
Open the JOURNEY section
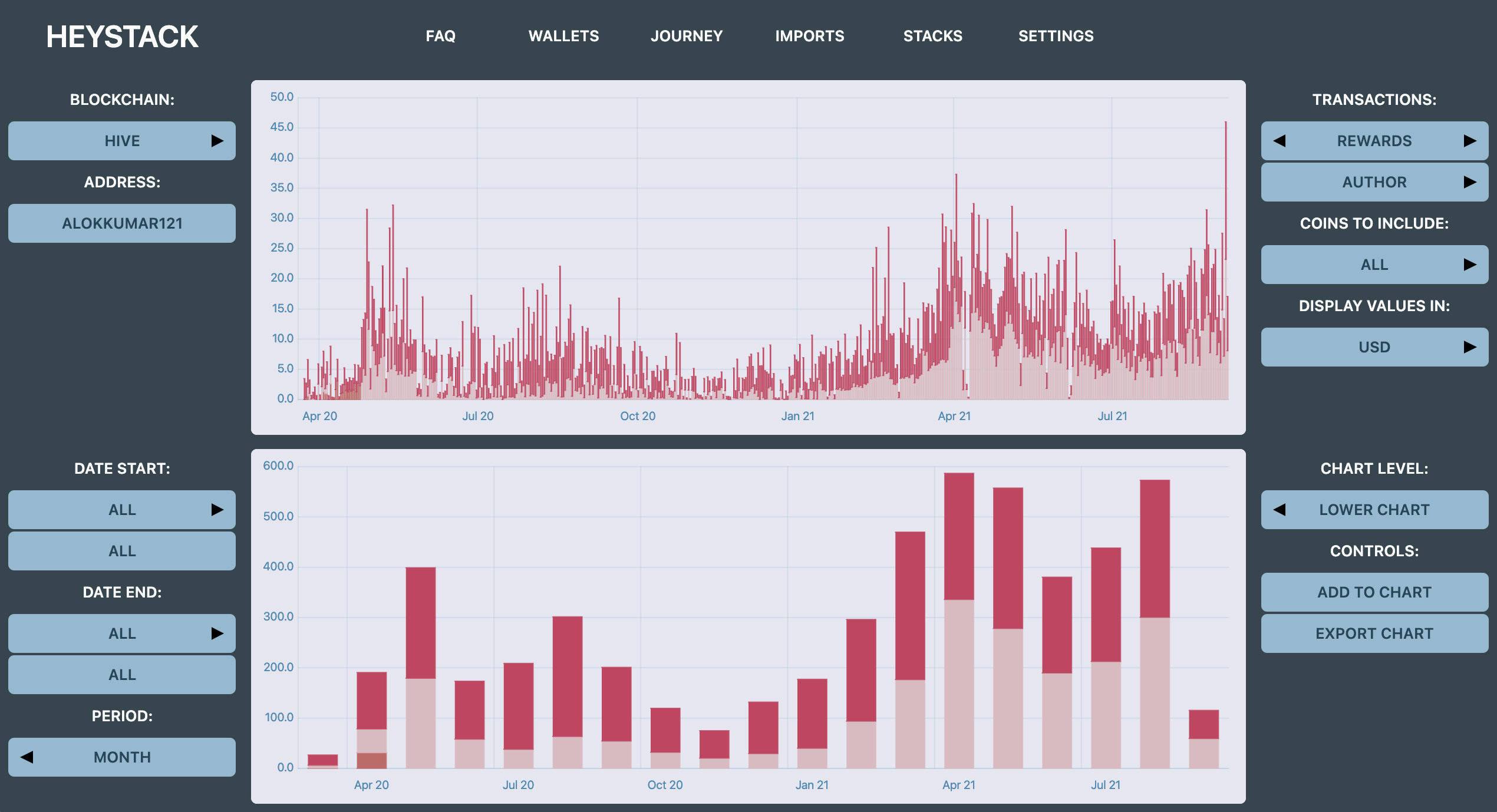pos(687,36)
